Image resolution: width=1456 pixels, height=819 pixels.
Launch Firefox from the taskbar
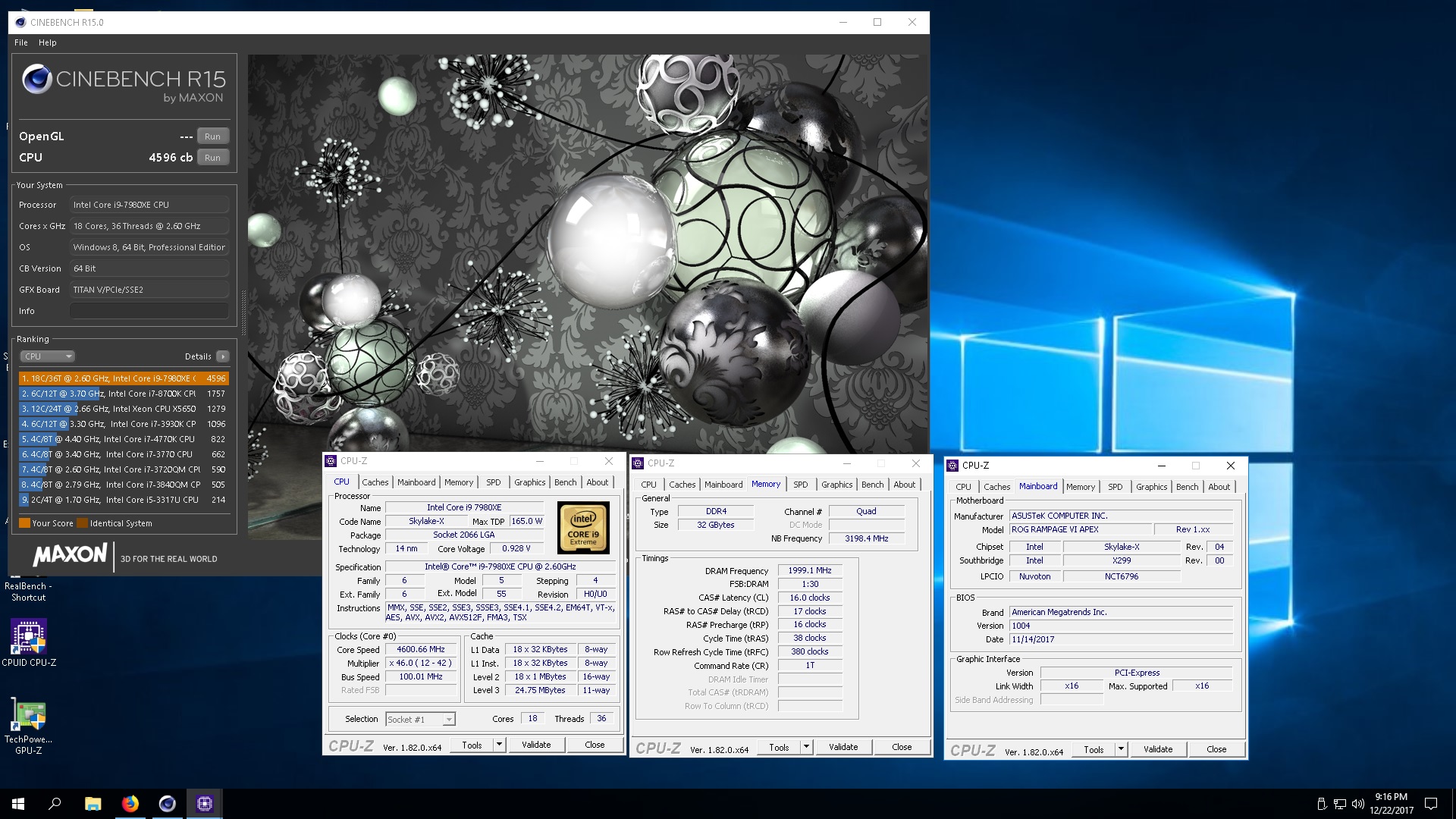(130, 804)
